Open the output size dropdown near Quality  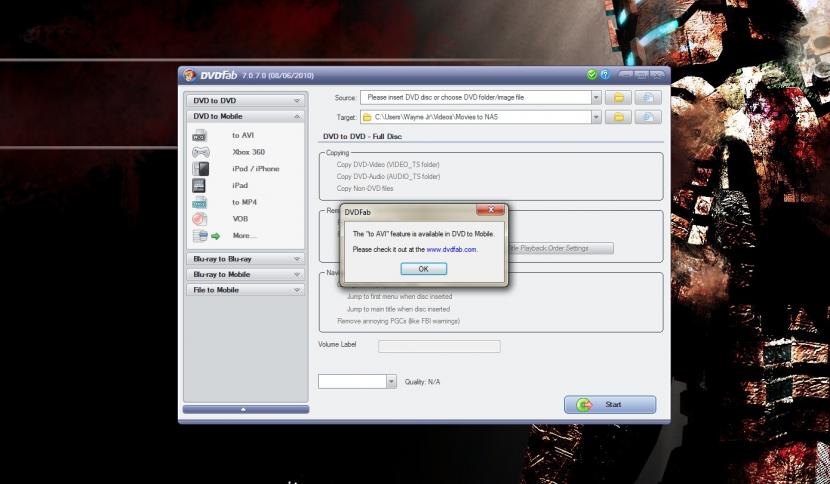[391, 382]
